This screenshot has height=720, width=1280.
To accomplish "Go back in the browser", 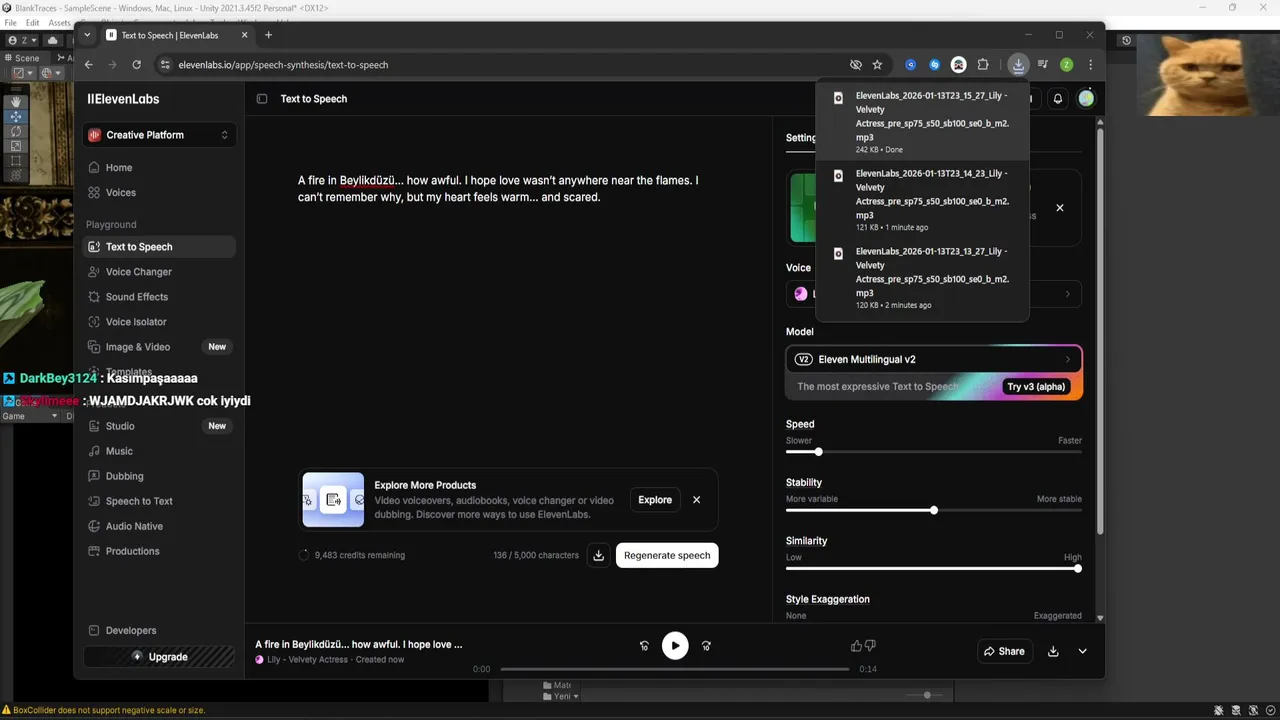I will 89,65.
